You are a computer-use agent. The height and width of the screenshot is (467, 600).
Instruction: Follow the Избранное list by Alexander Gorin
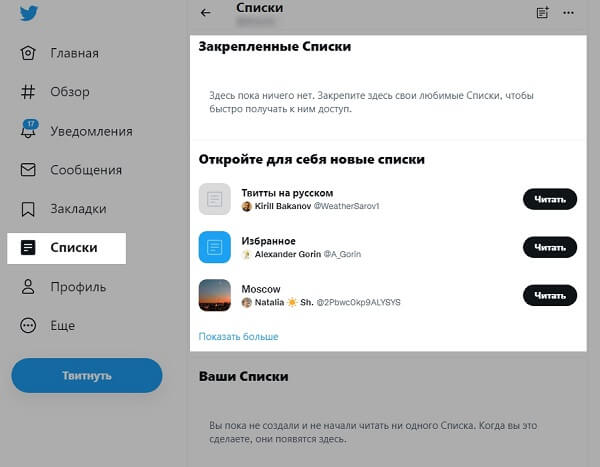[550, 247]
